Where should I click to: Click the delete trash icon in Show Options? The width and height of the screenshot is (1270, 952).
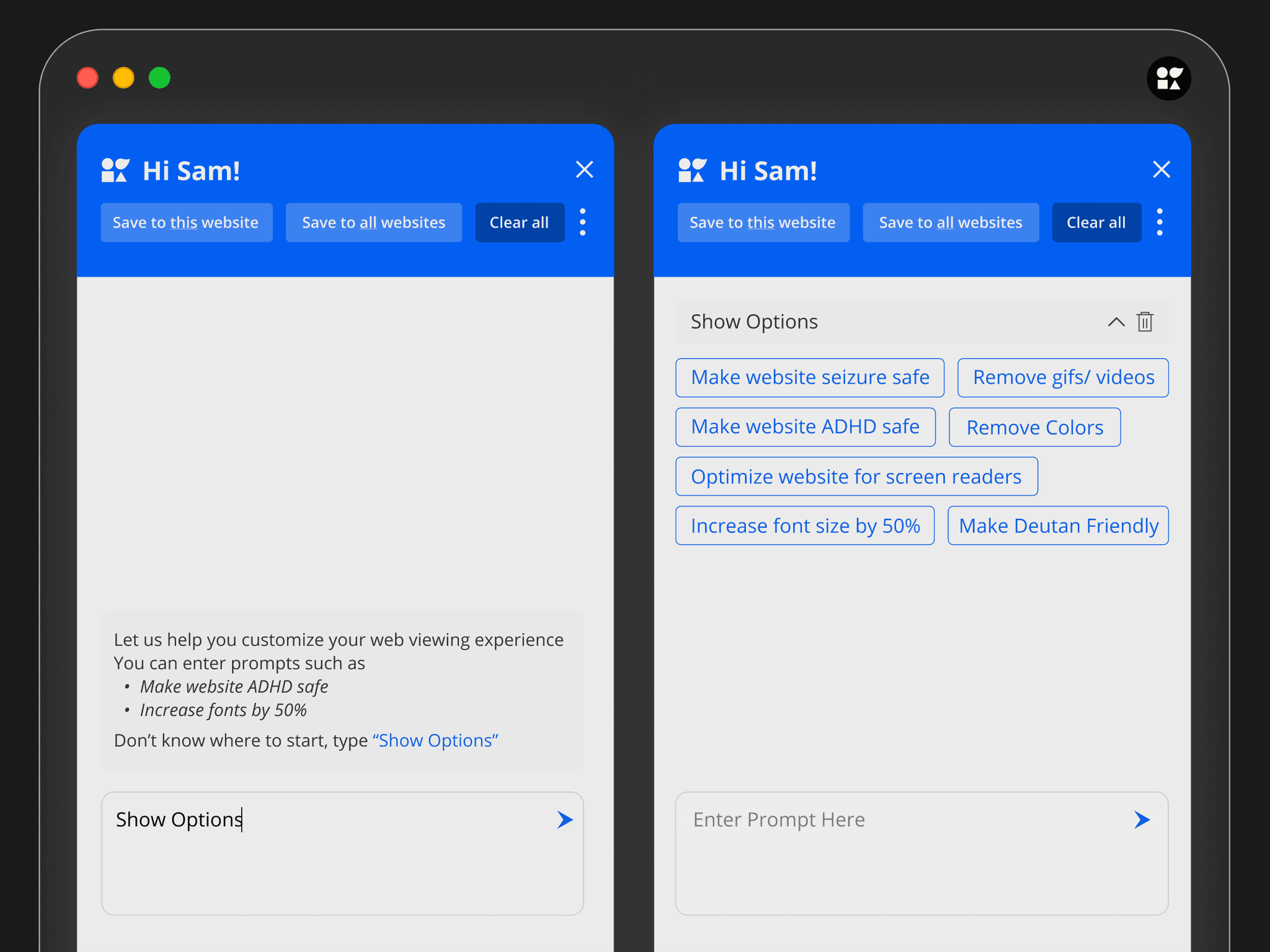click(1145, 320)
